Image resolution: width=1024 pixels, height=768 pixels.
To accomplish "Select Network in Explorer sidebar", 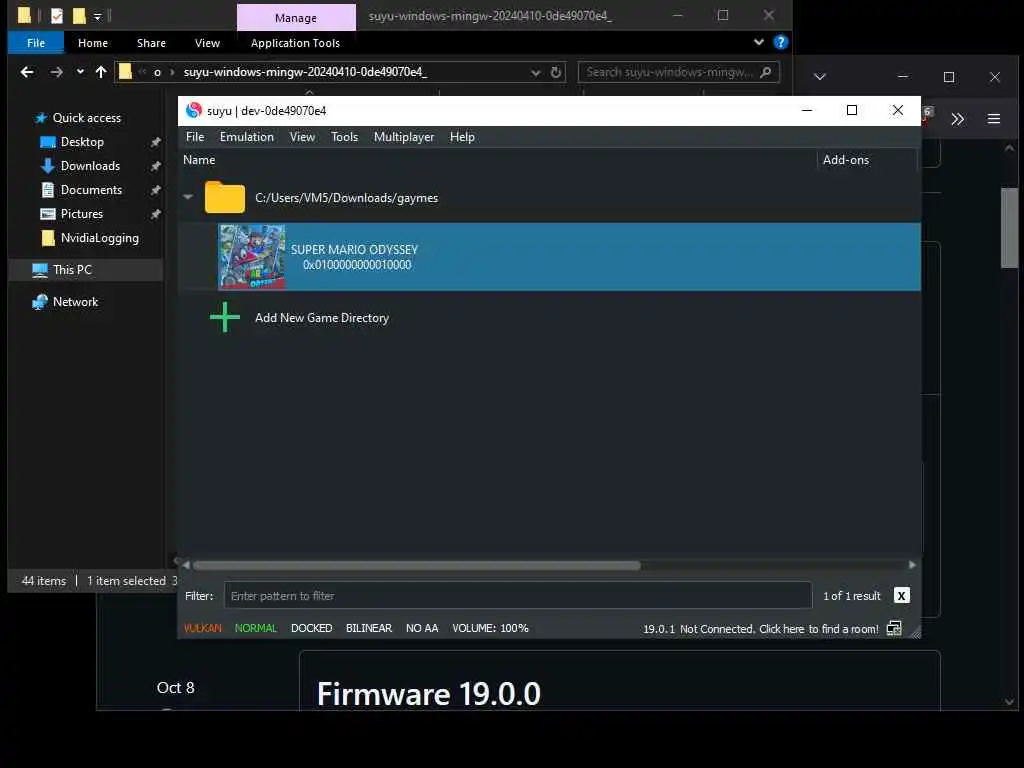I will pyautogui.click(x=75, y=302).
